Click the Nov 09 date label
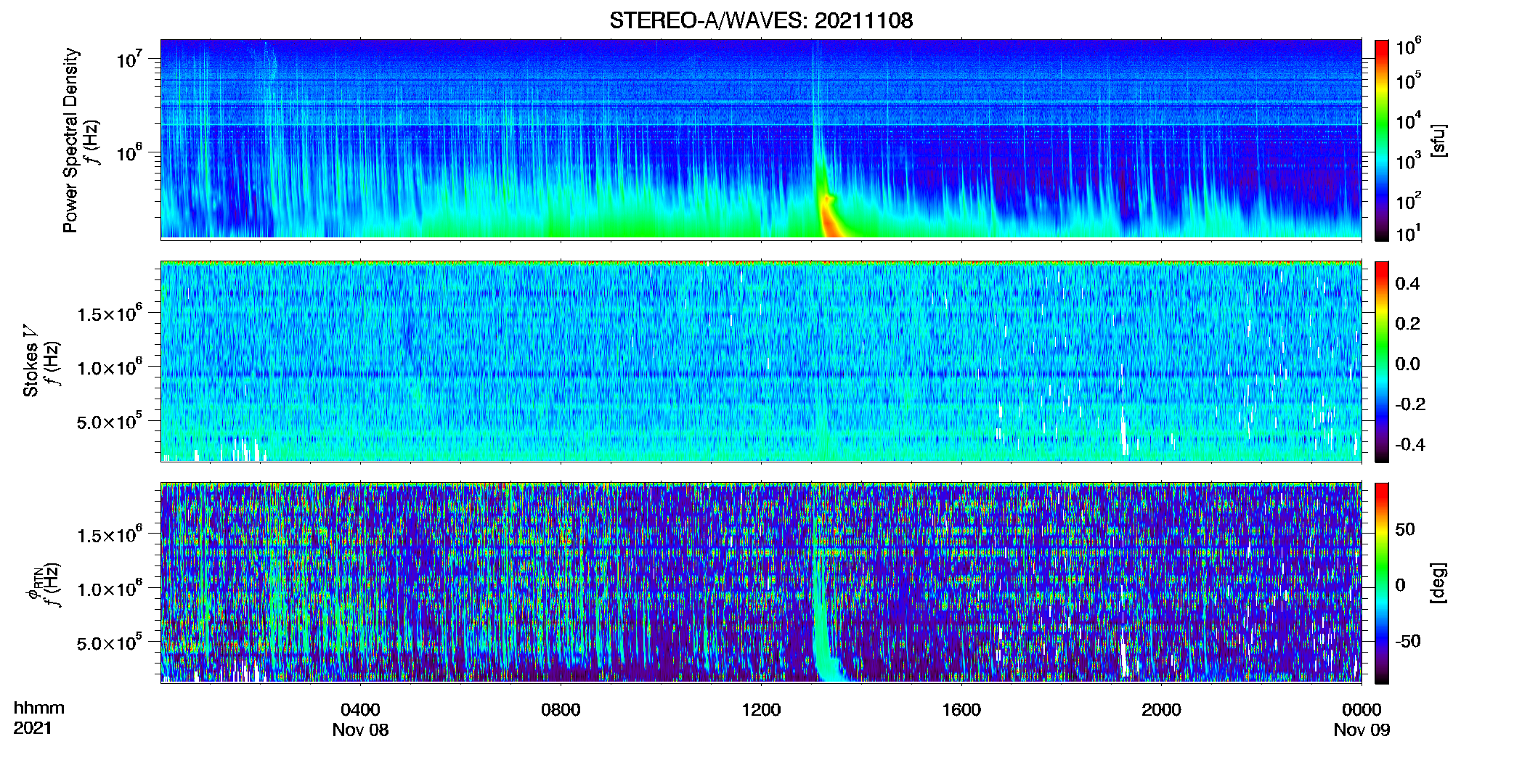1522x784 pixels. 1362,730
